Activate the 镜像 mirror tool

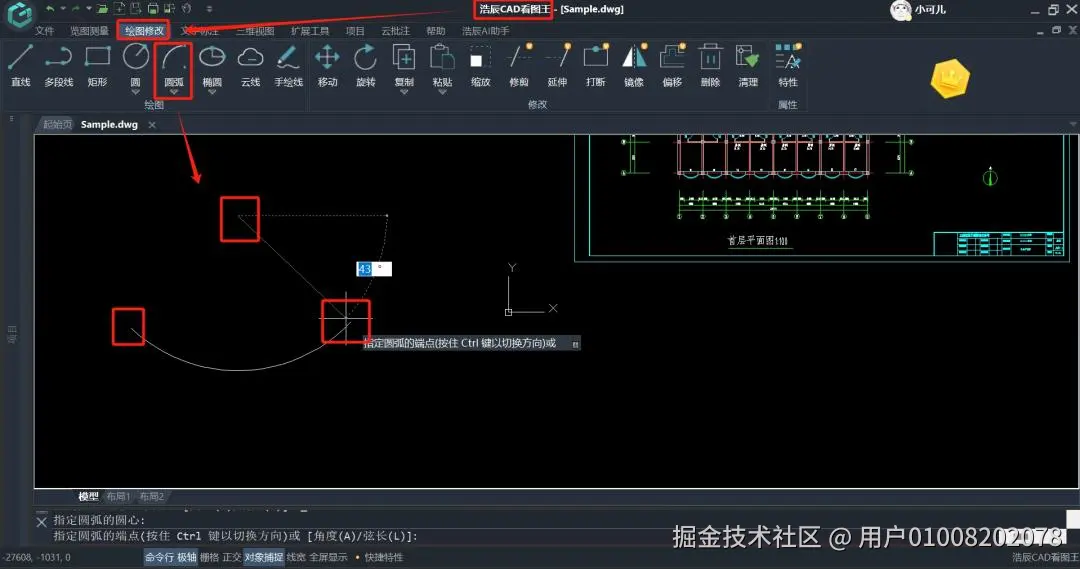point(634,65)
